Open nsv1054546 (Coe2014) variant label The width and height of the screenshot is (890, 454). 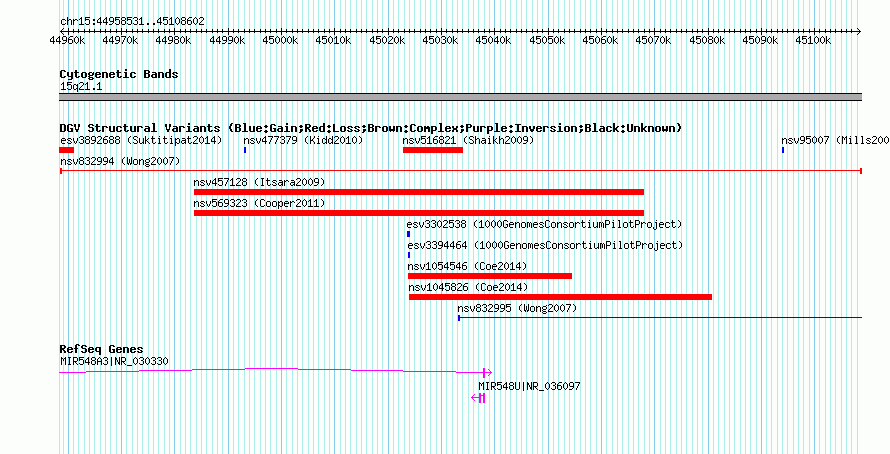[467, 266]
